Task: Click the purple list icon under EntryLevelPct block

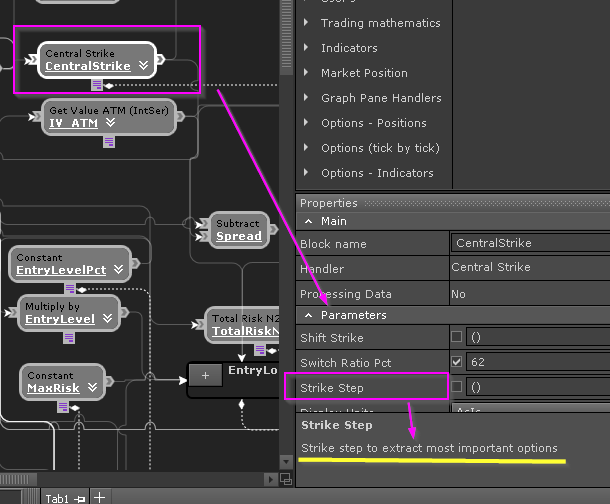Action: pyautogui.click(x=67, y=287)
